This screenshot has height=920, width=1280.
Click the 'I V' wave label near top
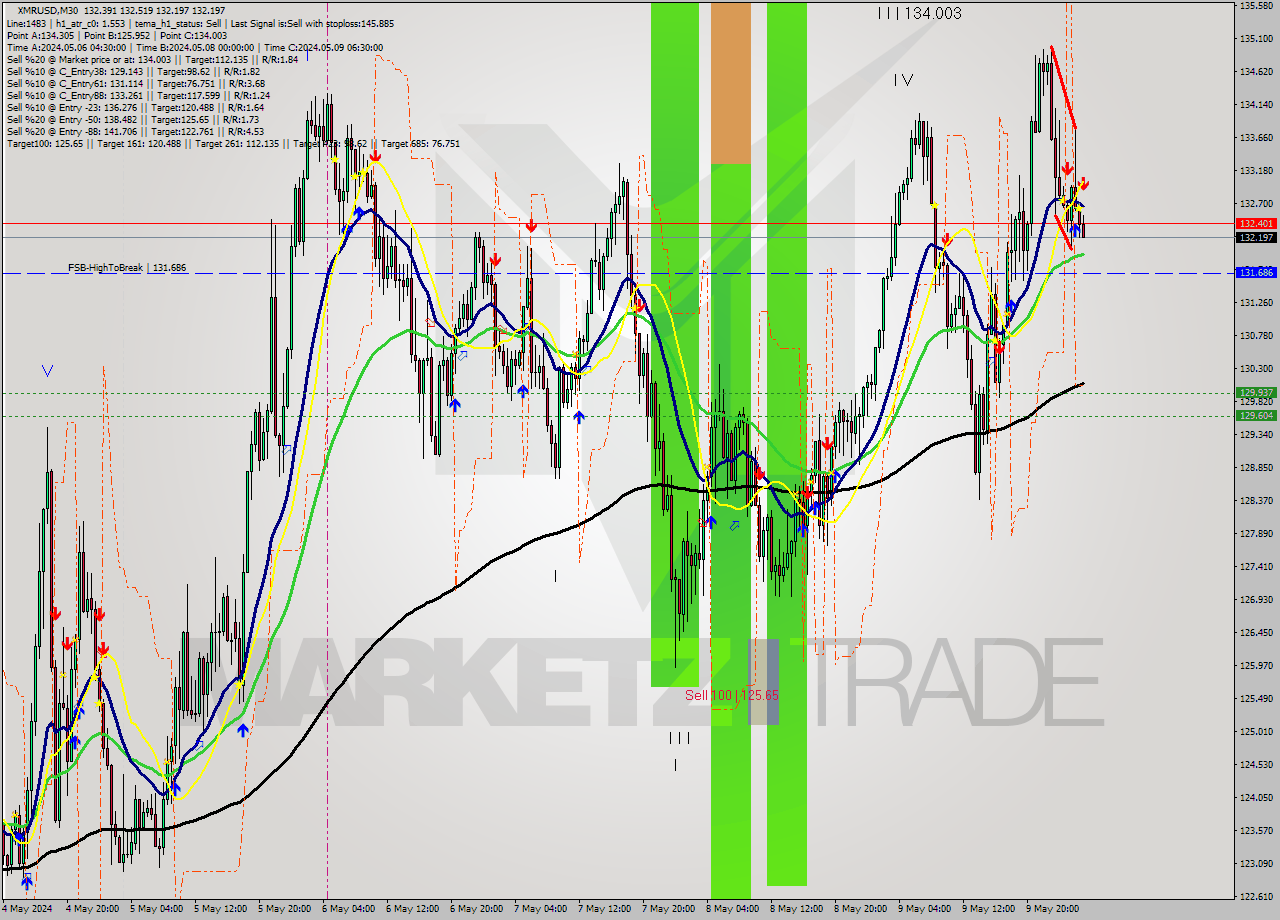coord(903,80)
